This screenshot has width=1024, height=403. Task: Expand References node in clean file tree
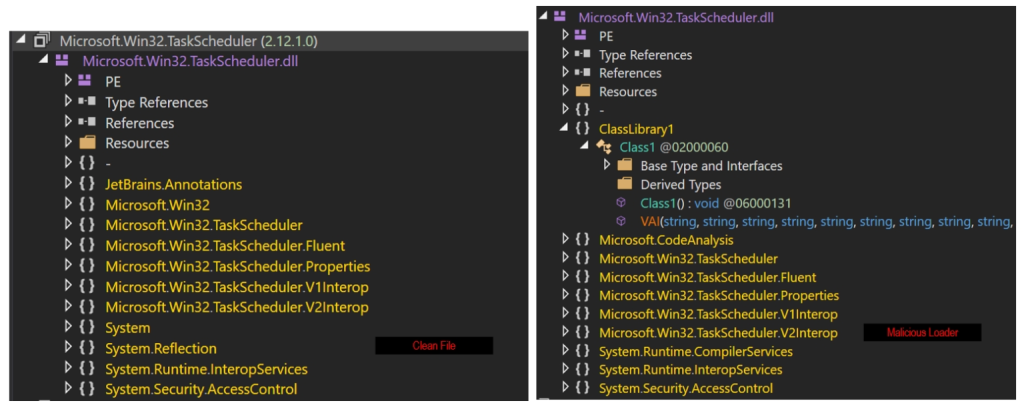coord(68,122)
